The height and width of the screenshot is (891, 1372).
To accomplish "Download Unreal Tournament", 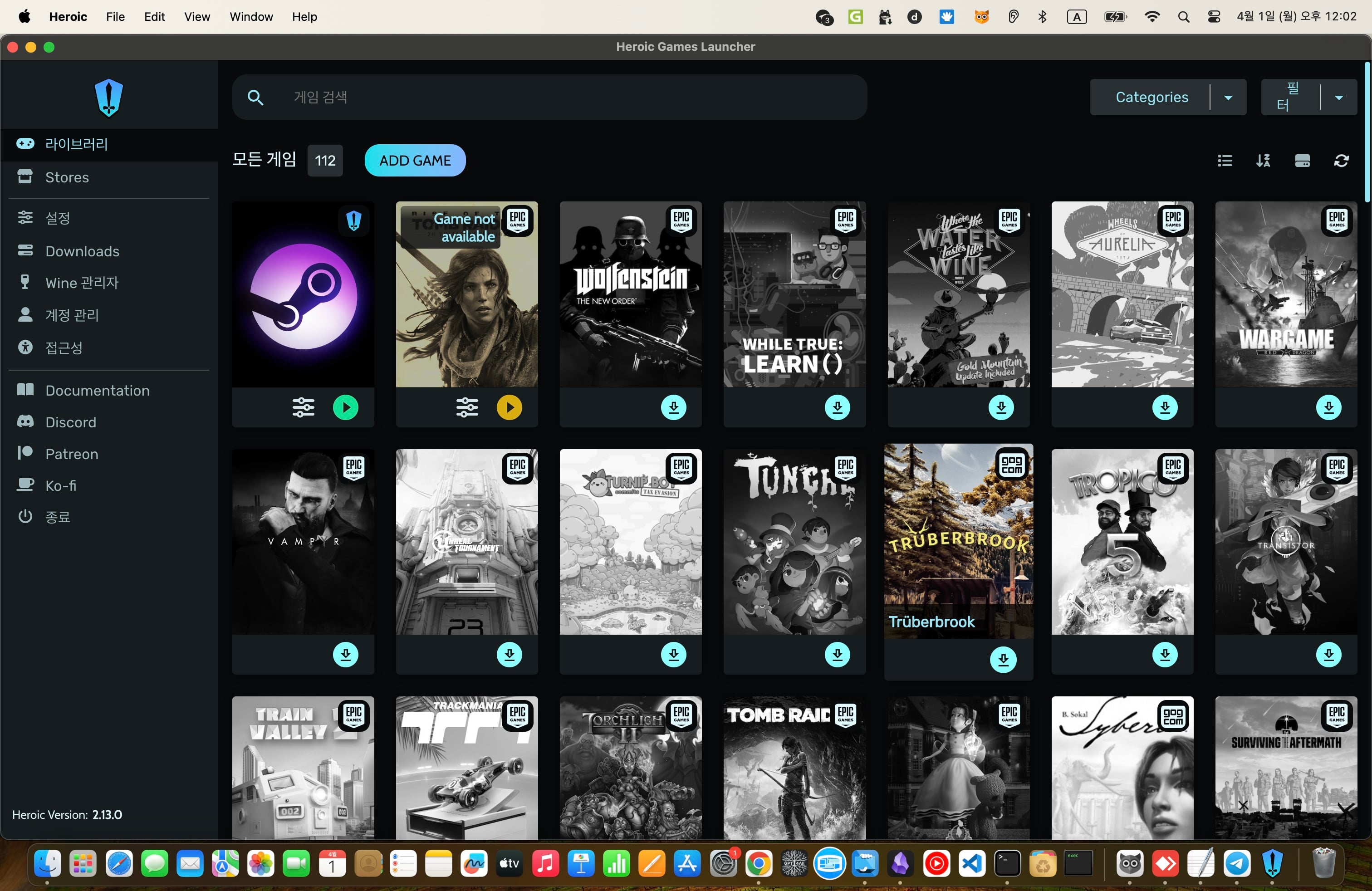I will click(x=510, y=655).
